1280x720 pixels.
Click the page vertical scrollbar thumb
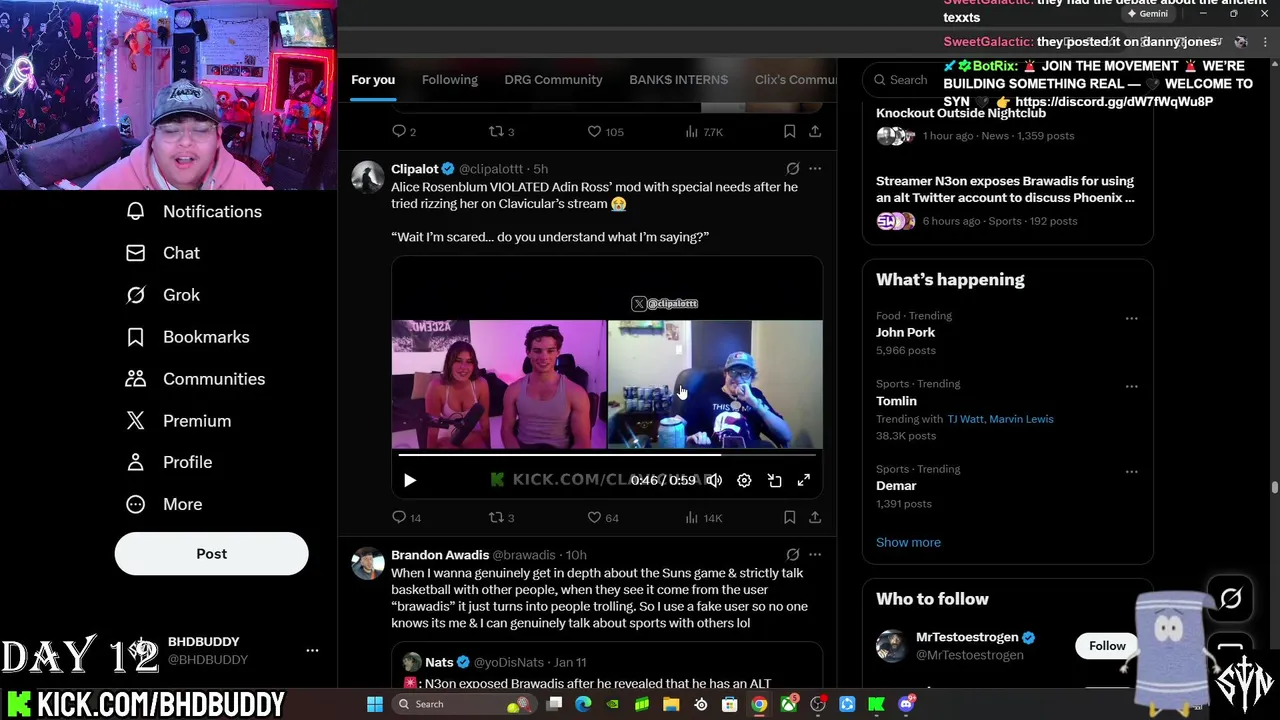[1274, 487]
